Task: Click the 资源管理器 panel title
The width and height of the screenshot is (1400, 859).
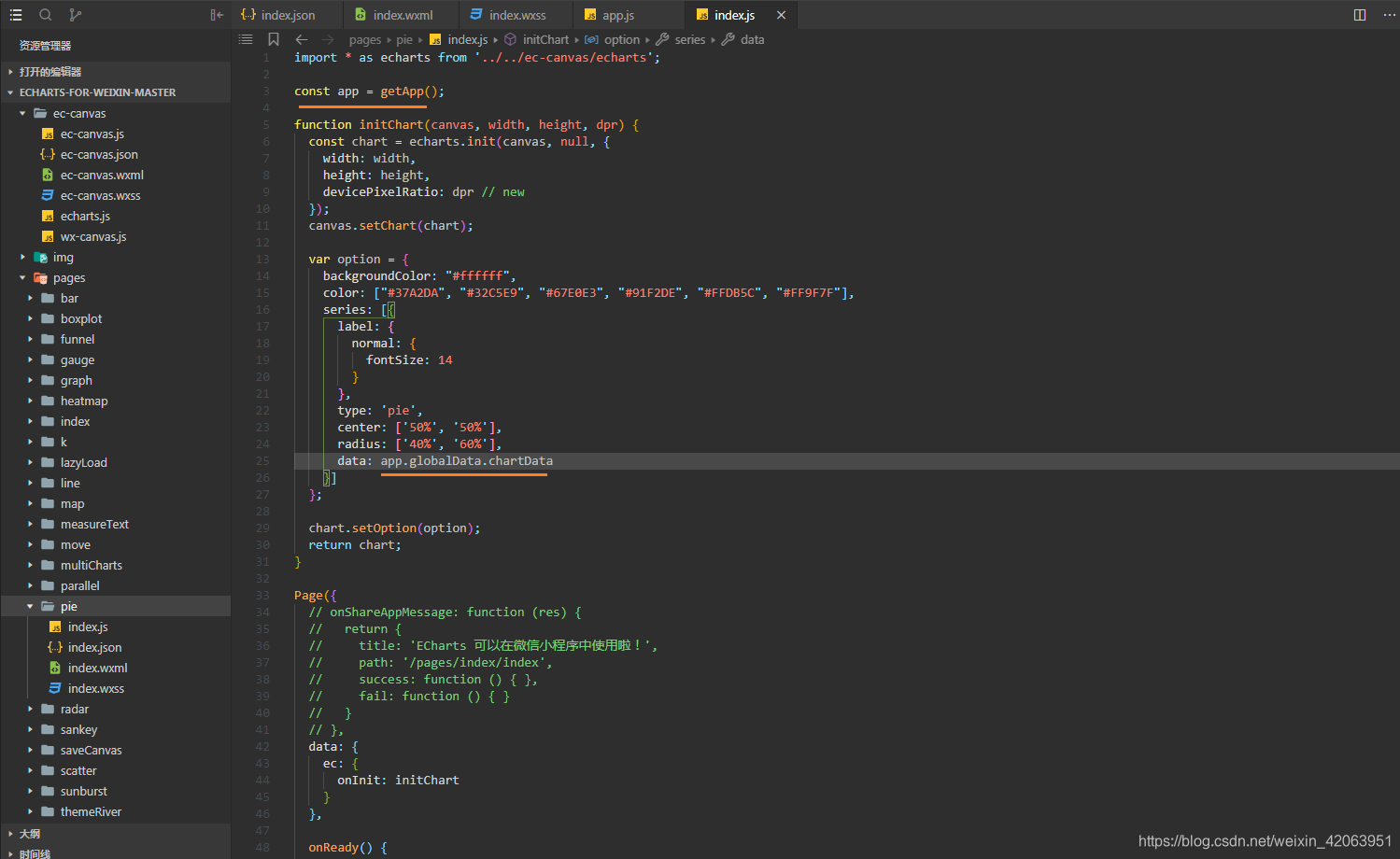Action: pos(45,45)
